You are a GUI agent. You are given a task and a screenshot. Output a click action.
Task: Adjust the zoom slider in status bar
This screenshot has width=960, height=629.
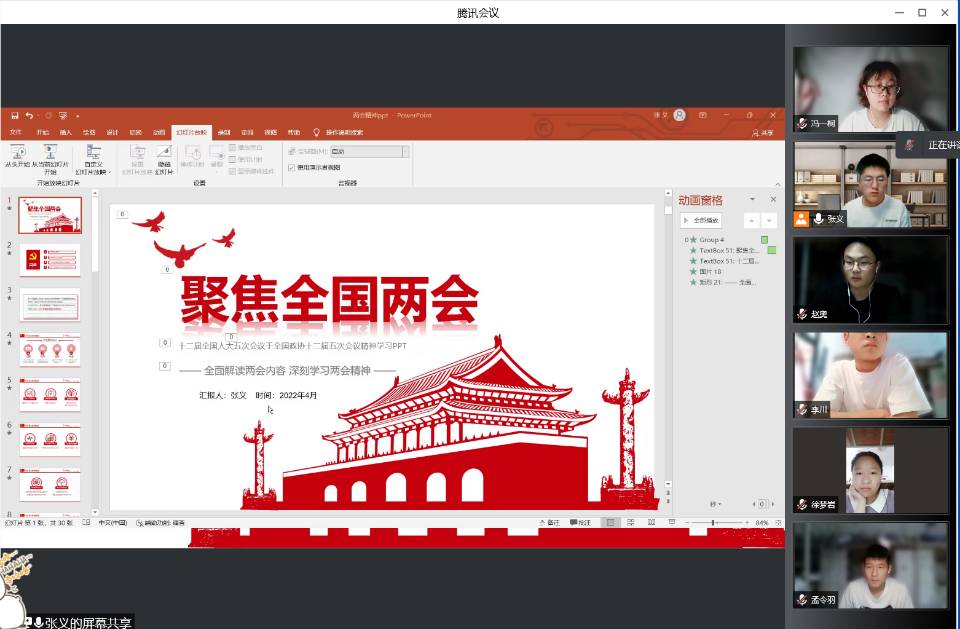tap(712, 522)
